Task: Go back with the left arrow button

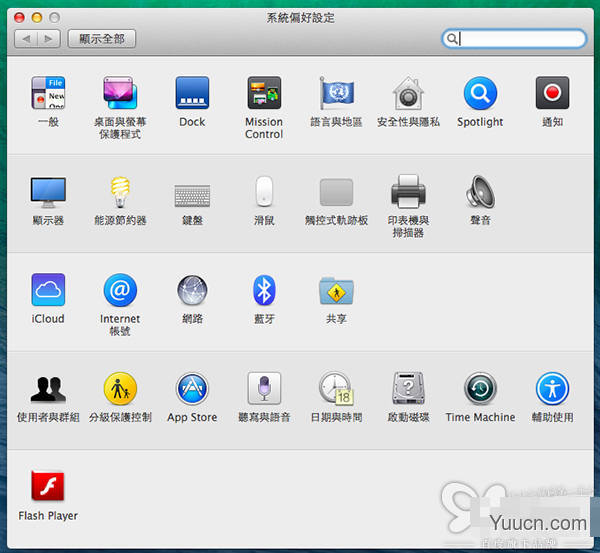Action: (26, 39)
